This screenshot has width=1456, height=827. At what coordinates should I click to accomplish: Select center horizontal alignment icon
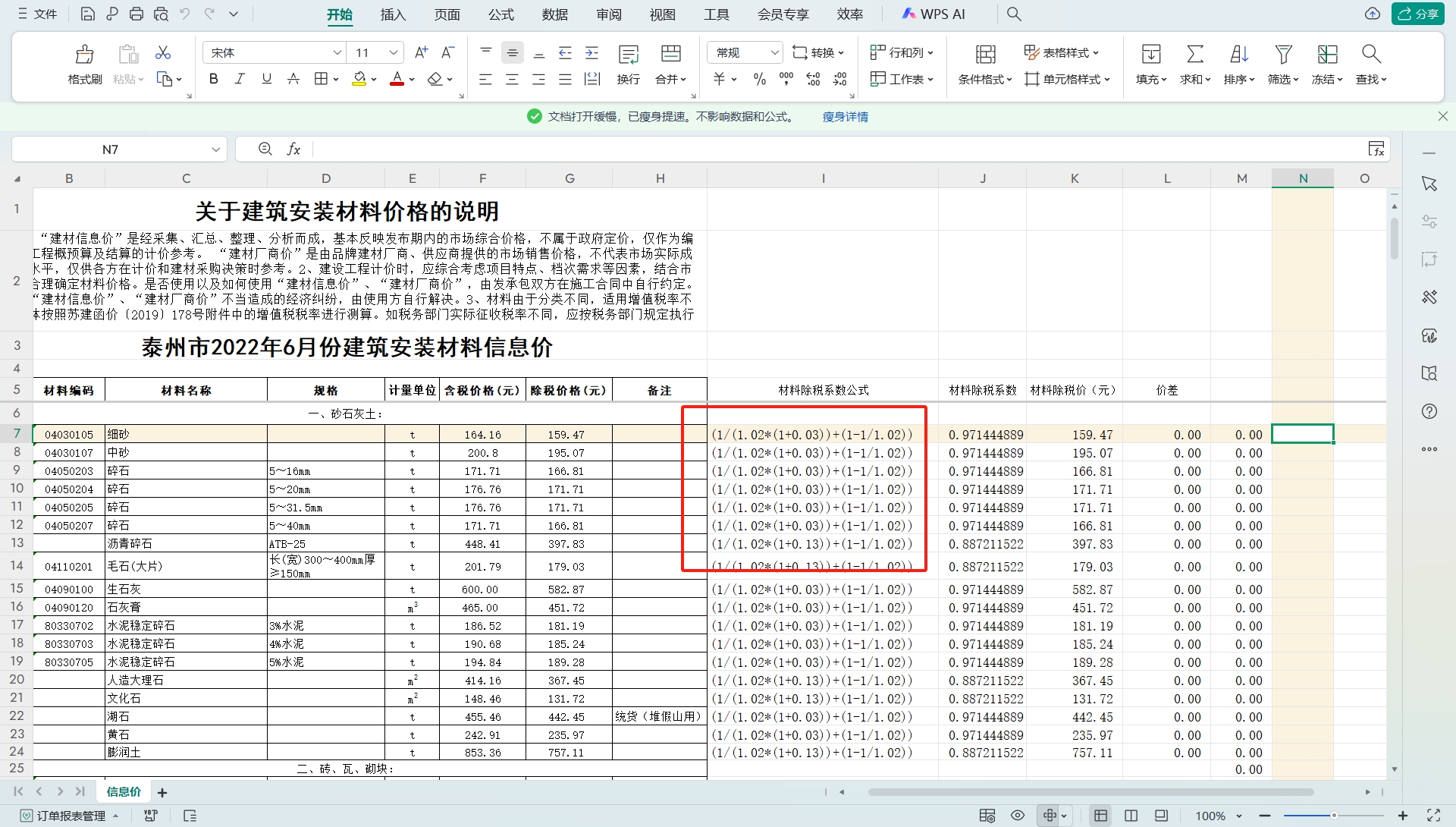point(513,79)
